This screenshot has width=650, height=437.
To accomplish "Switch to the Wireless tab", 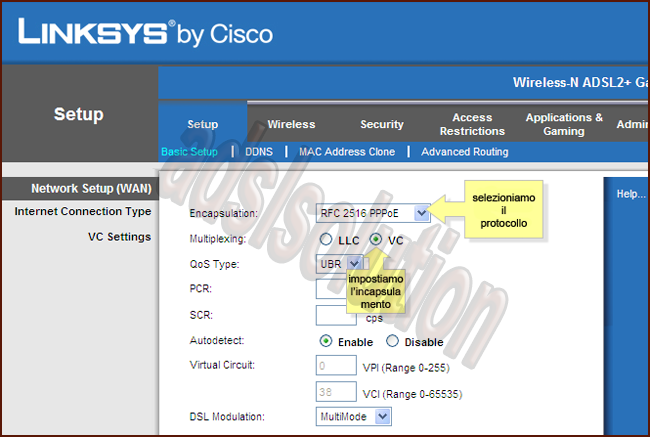I will point(291,124).
